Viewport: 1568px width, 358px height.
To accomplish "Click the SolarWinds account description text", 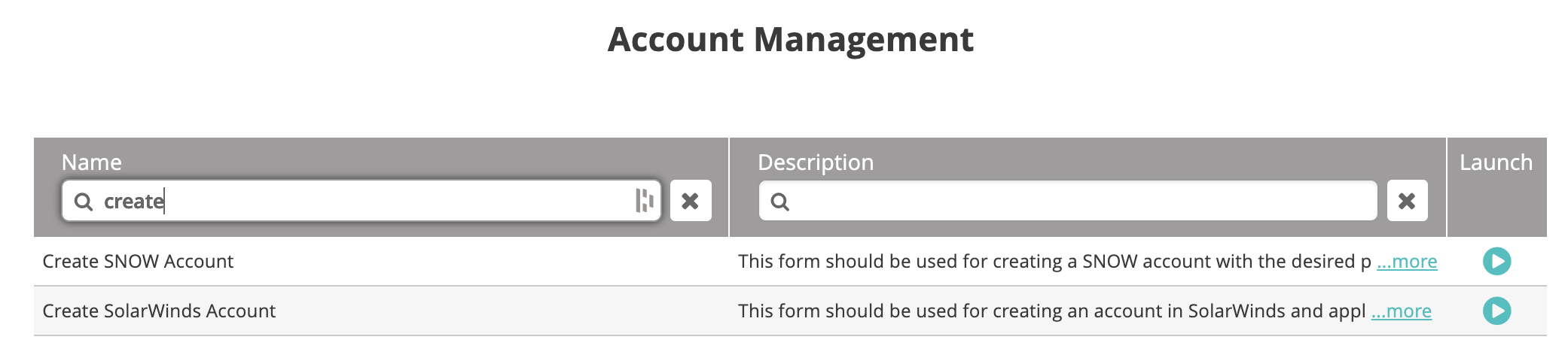I will click(x=1051, y=311).
